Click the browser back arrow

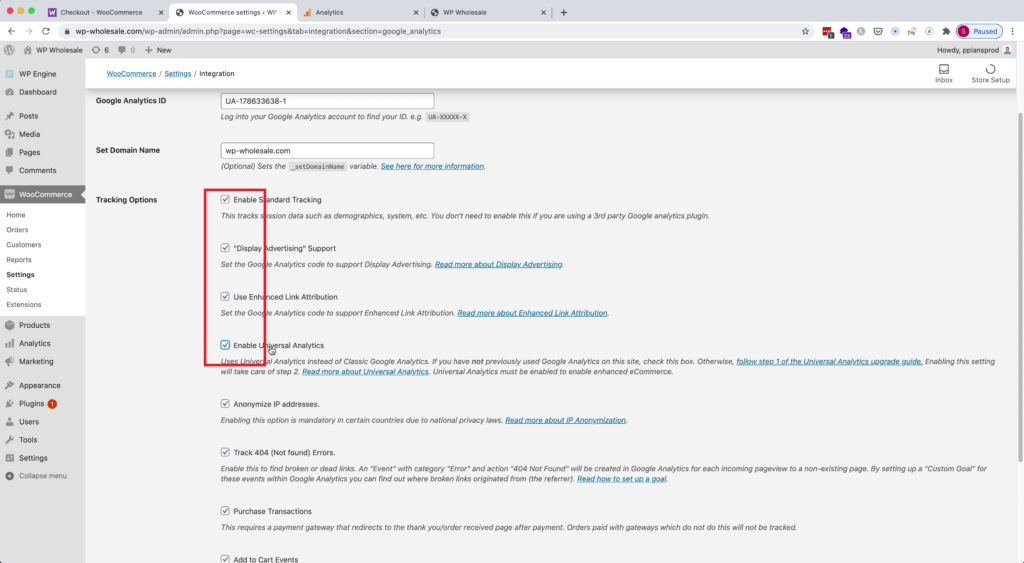tap(12, 31)
